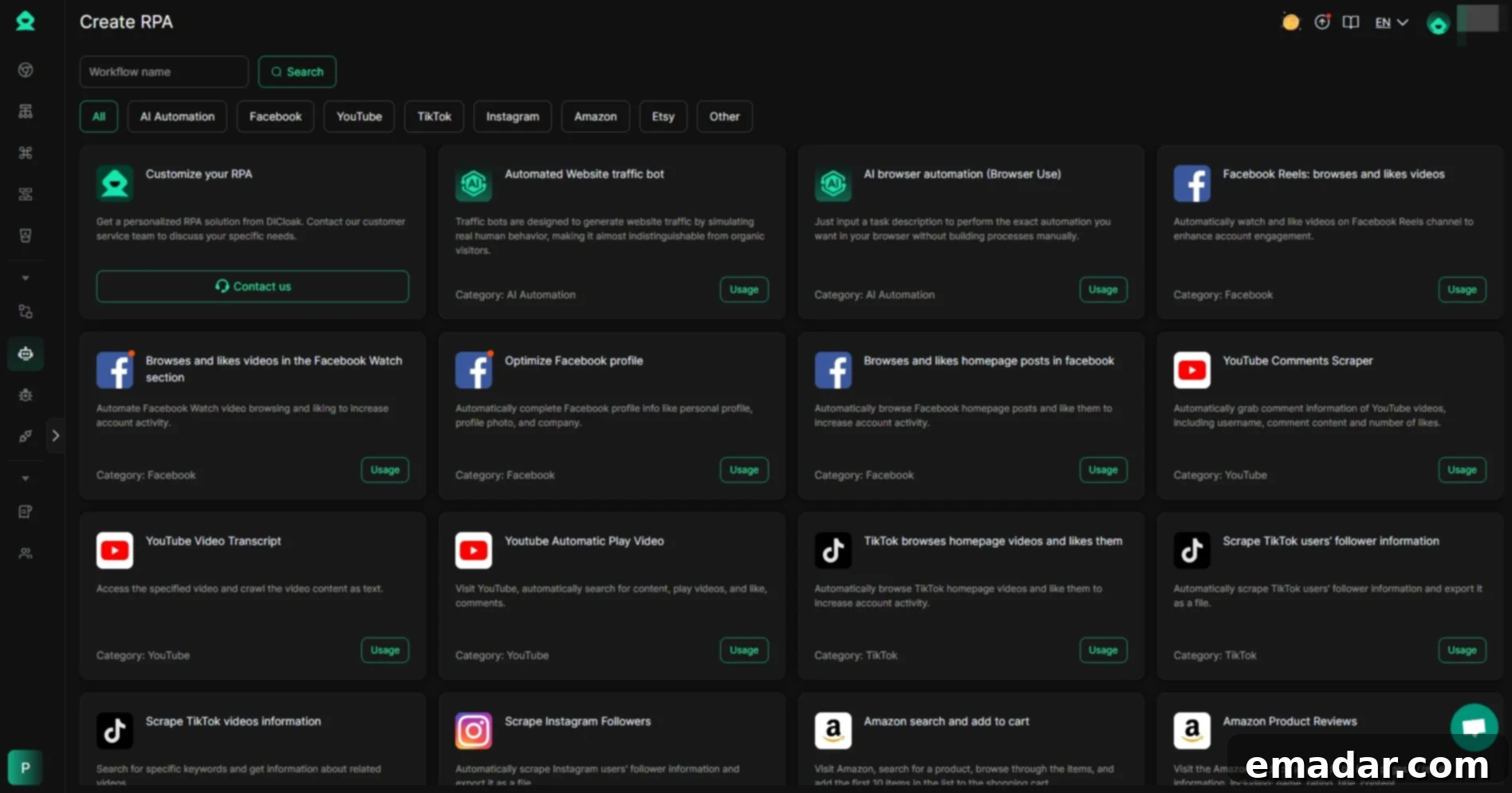
Task: Open the documentation book icon
Action: click(x=1351, y=22)
